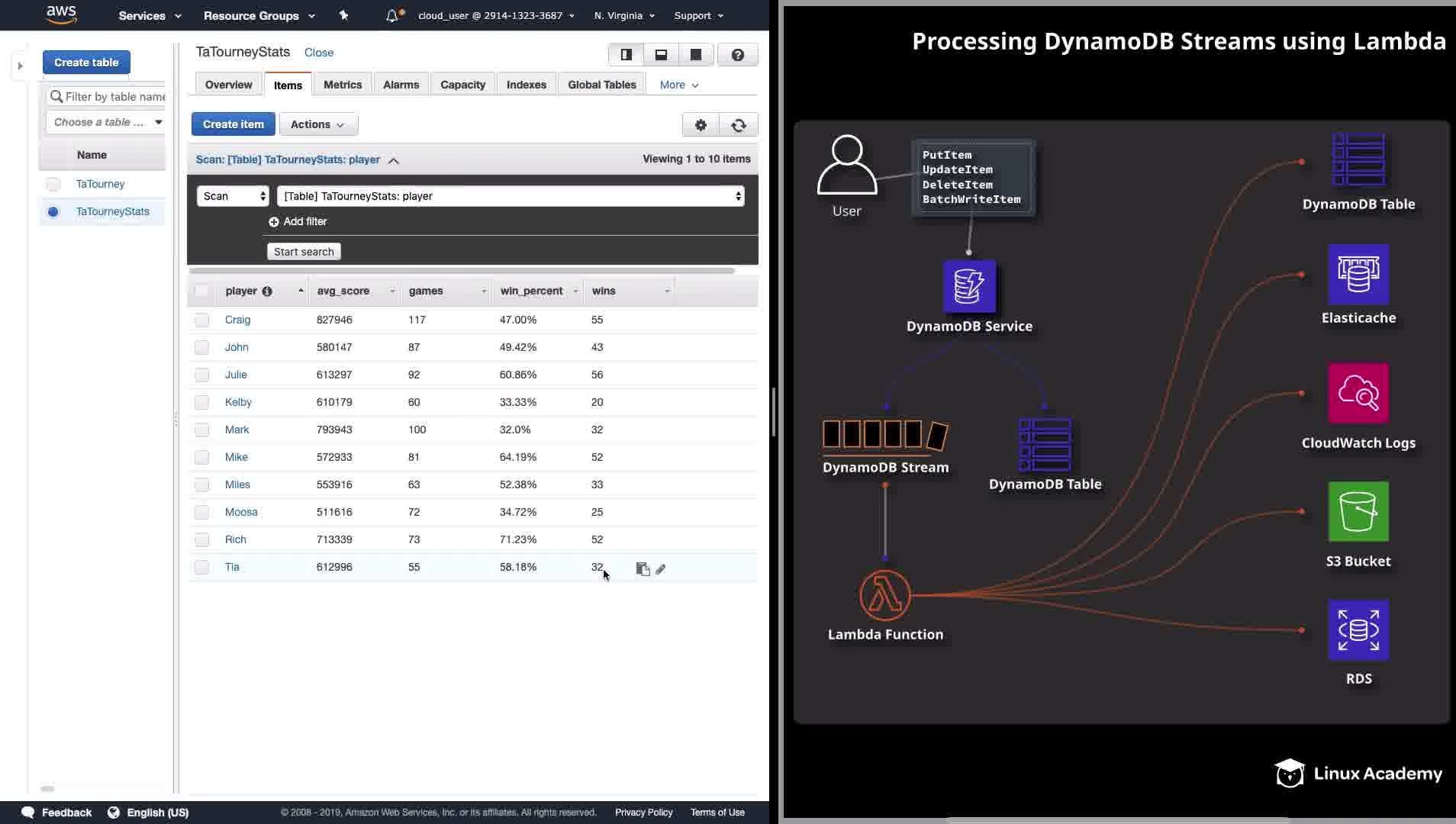Screen dimensions: 1456x824
Task: Click the Create item button
Action: click(x=233, y=124)
